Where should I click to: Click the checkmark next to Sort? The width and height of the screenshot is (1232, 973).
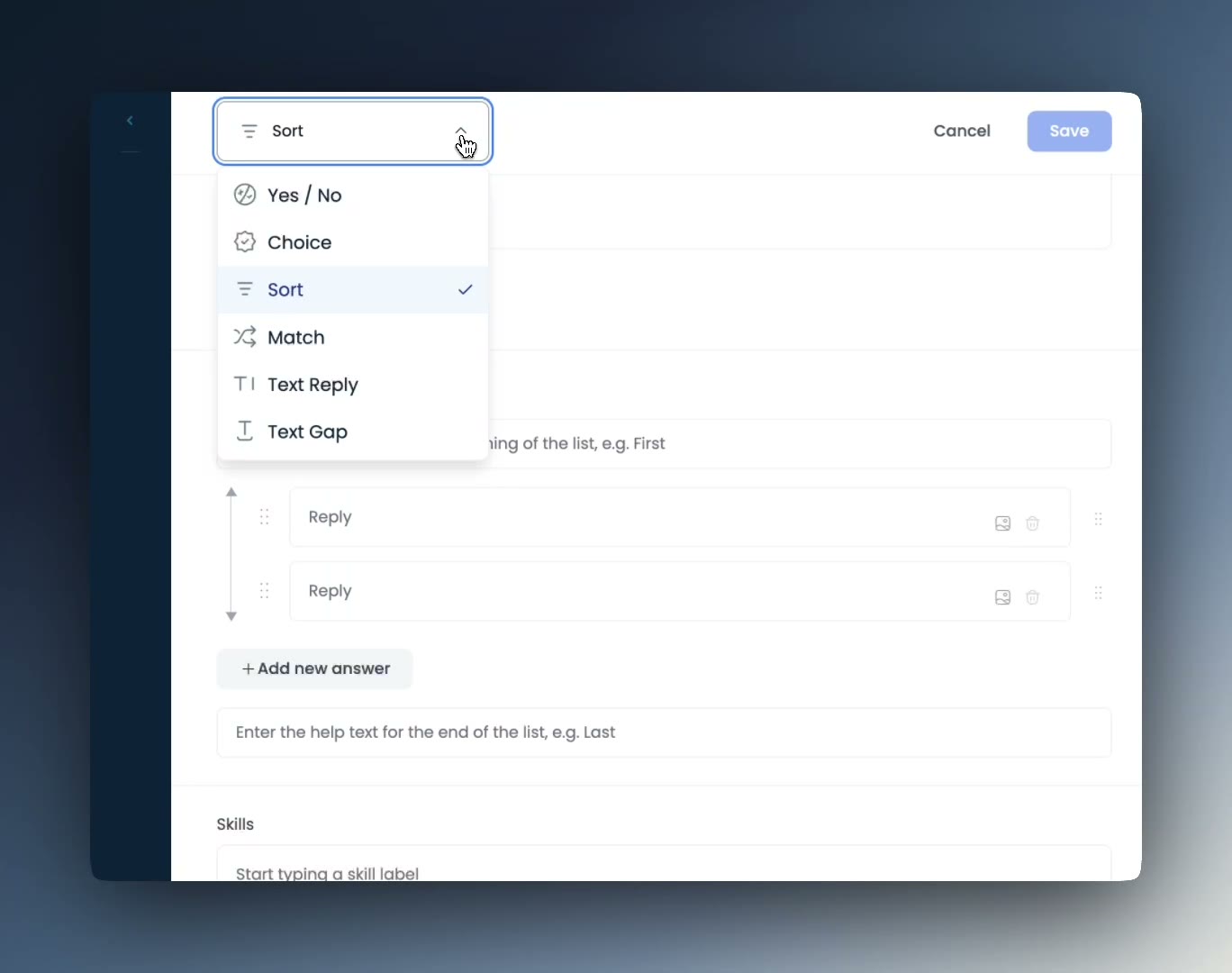(466, 289)
